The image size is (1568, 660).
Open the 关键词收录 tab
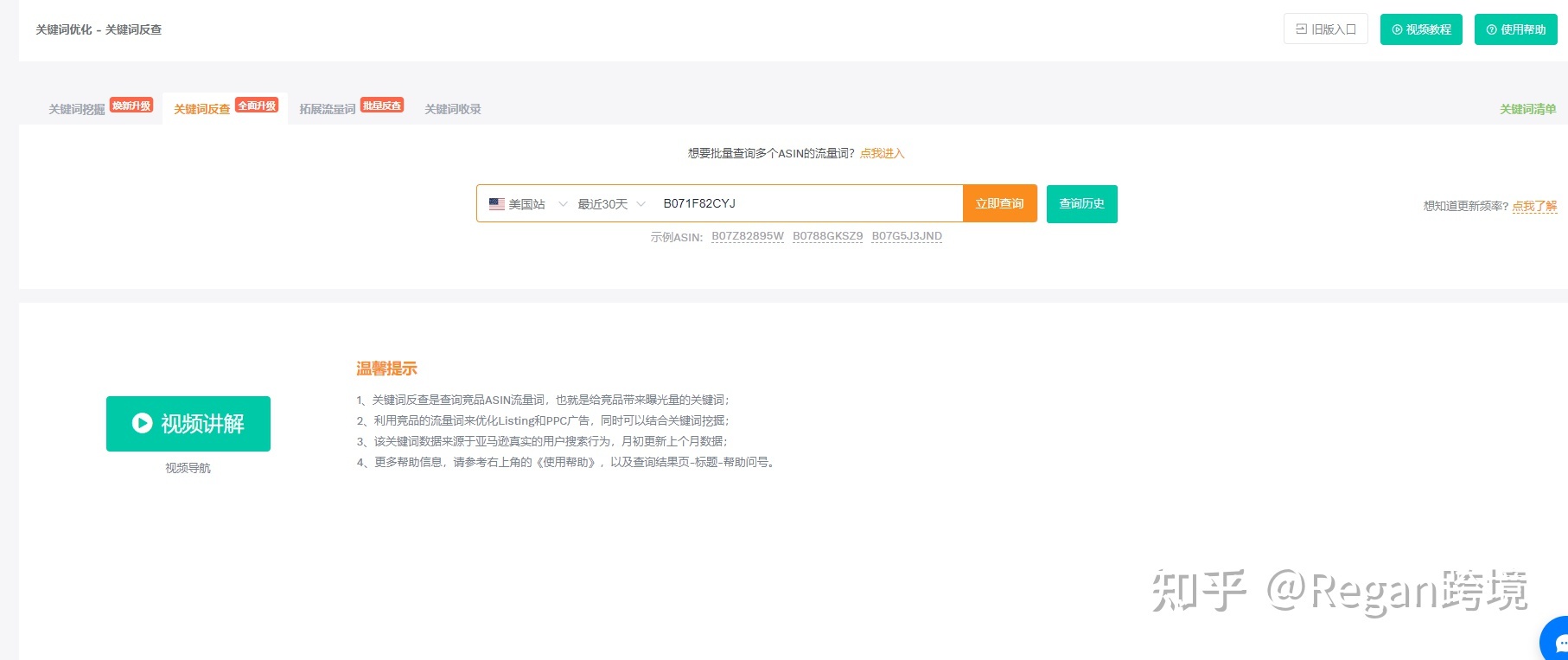pyautogui.click(x=453, y=109)
